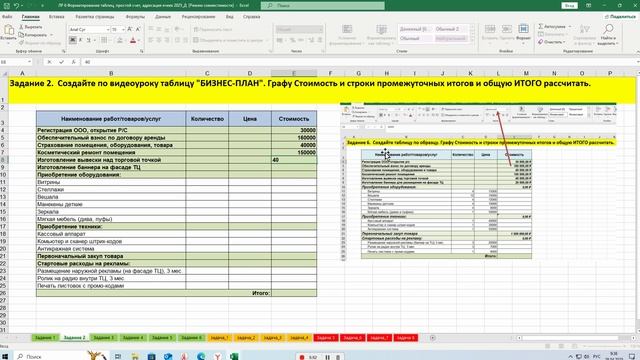The width and height of the screenshot is (640, 360).
Task: Click the Cut (Вырезать) scissors button
Action: pyautogui.click(x=31, y=27)
